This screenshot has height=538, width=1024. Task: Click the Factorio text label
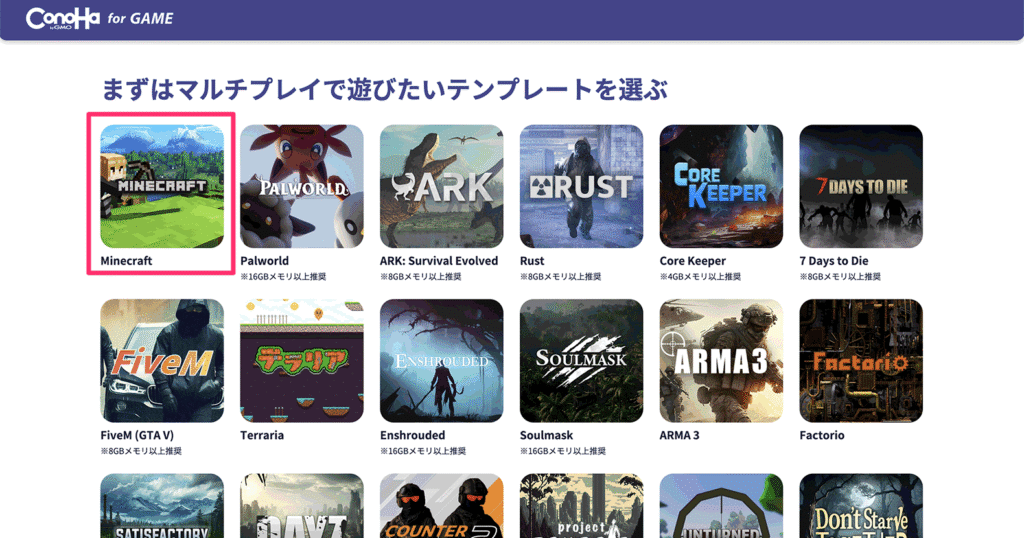822,435
